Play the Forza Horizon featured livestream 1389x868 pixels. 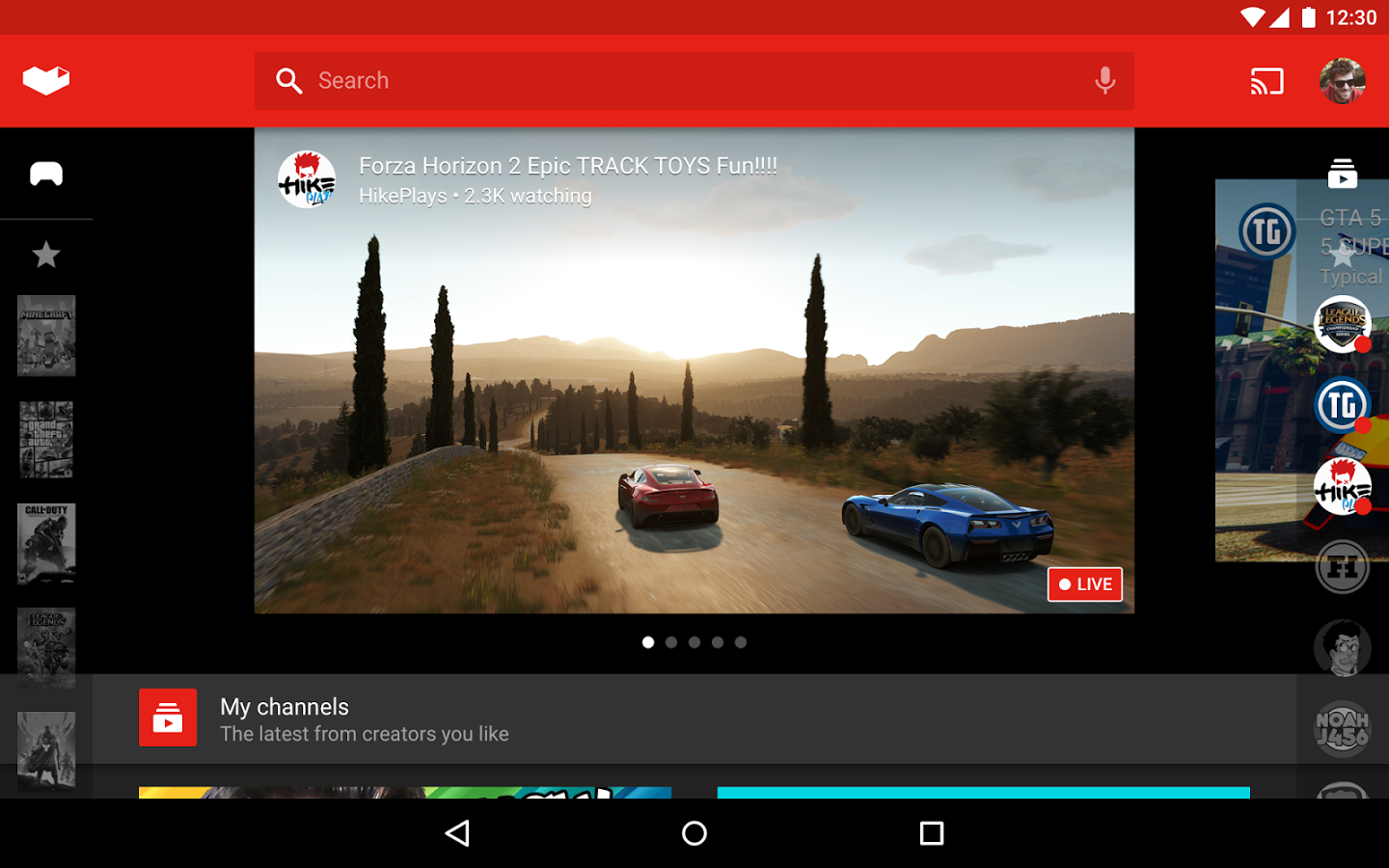pyautogui.click(x=694, y=370)
